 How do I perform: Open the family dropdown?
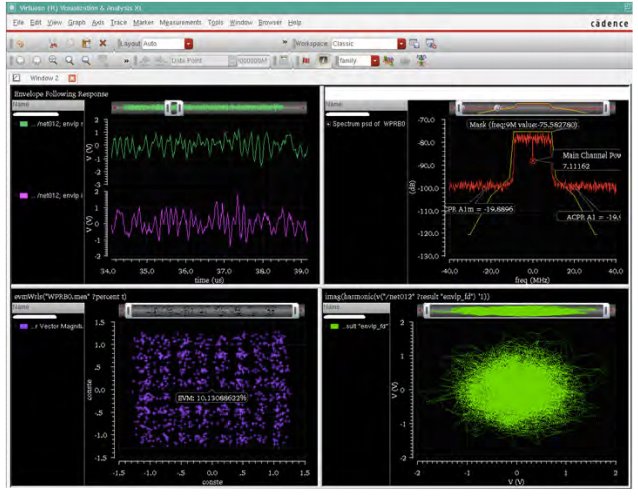pyautogui.click(x=358, y=61)
